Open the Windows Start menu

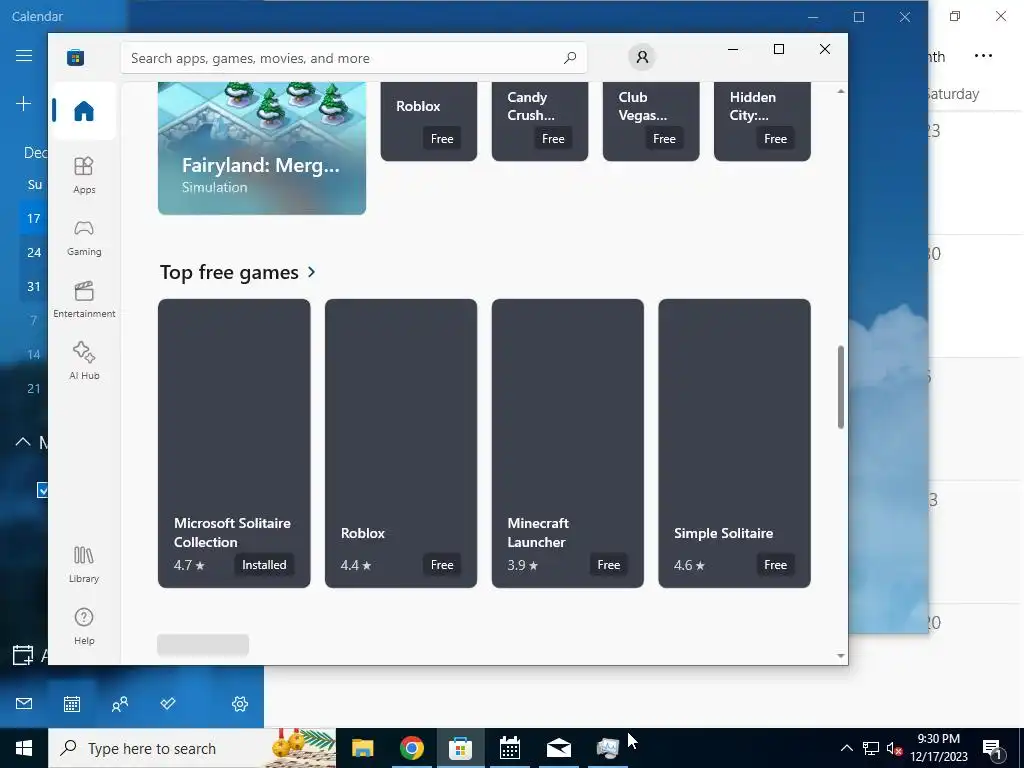[x=24, y=748]
